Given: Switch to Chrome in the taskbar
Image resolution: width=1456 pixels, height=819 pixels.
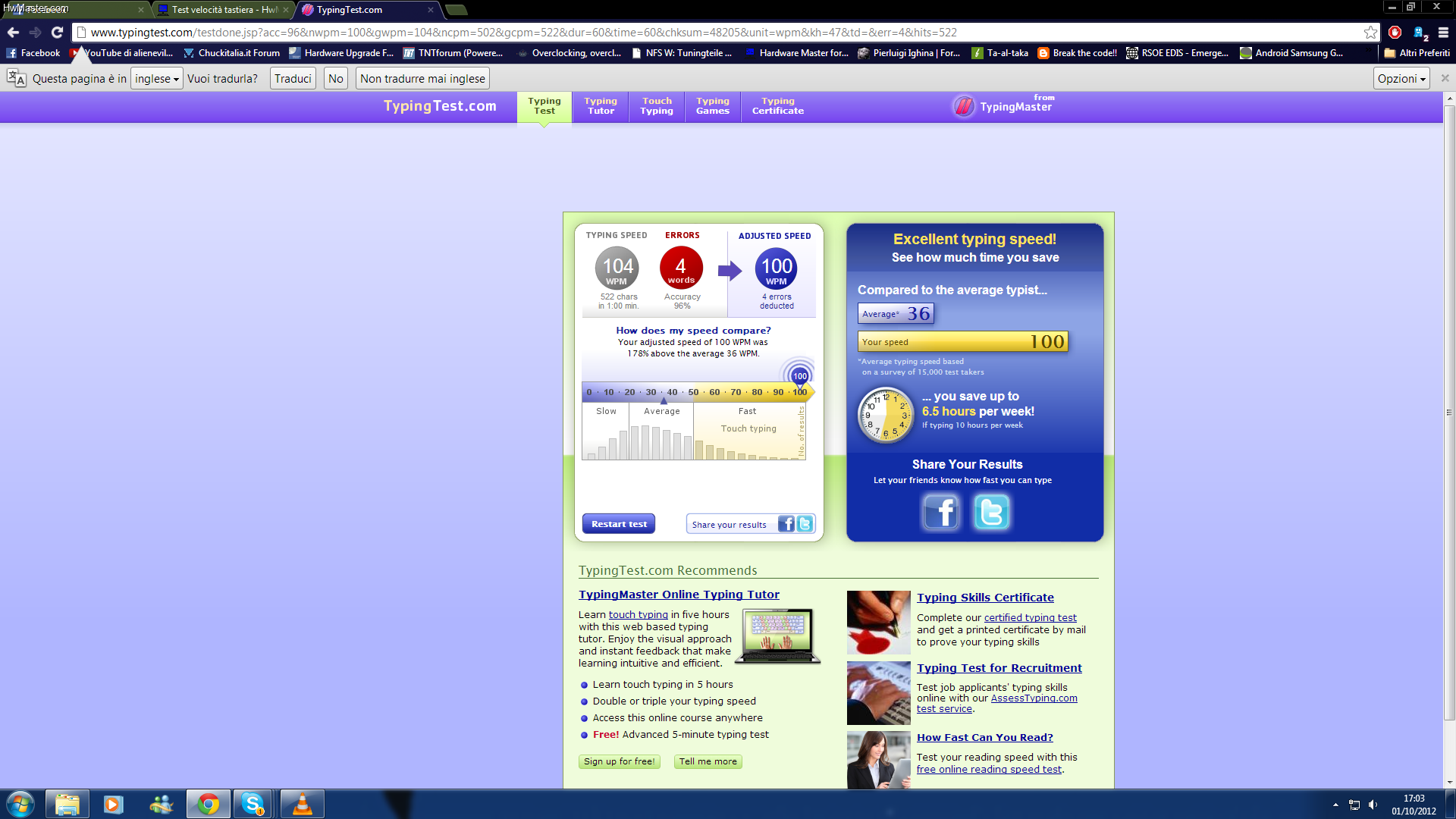Looking at the screenshot, I should pyautogui.click(x=209, y=804).
